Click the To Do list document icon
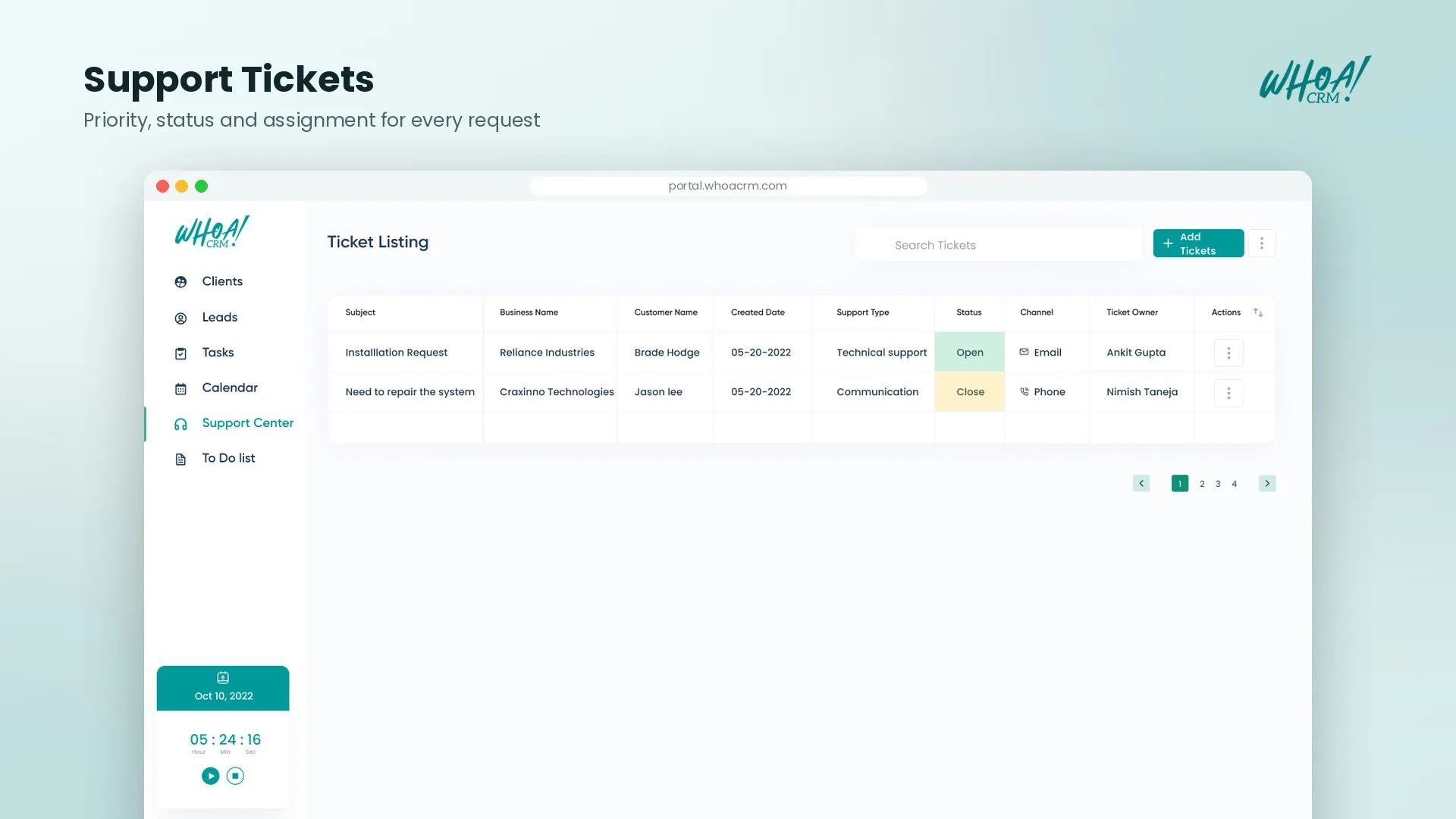1456x819 pixels. (180, 460)
